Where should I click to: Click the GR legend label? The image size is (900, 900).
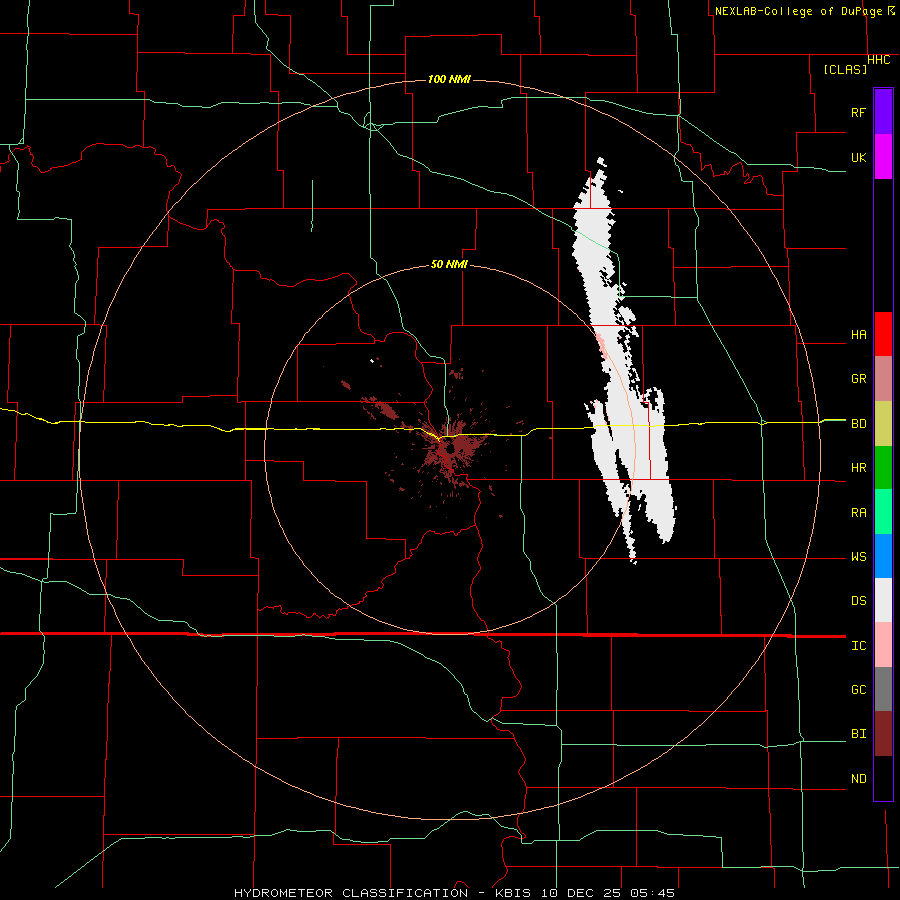click(858, 379)
